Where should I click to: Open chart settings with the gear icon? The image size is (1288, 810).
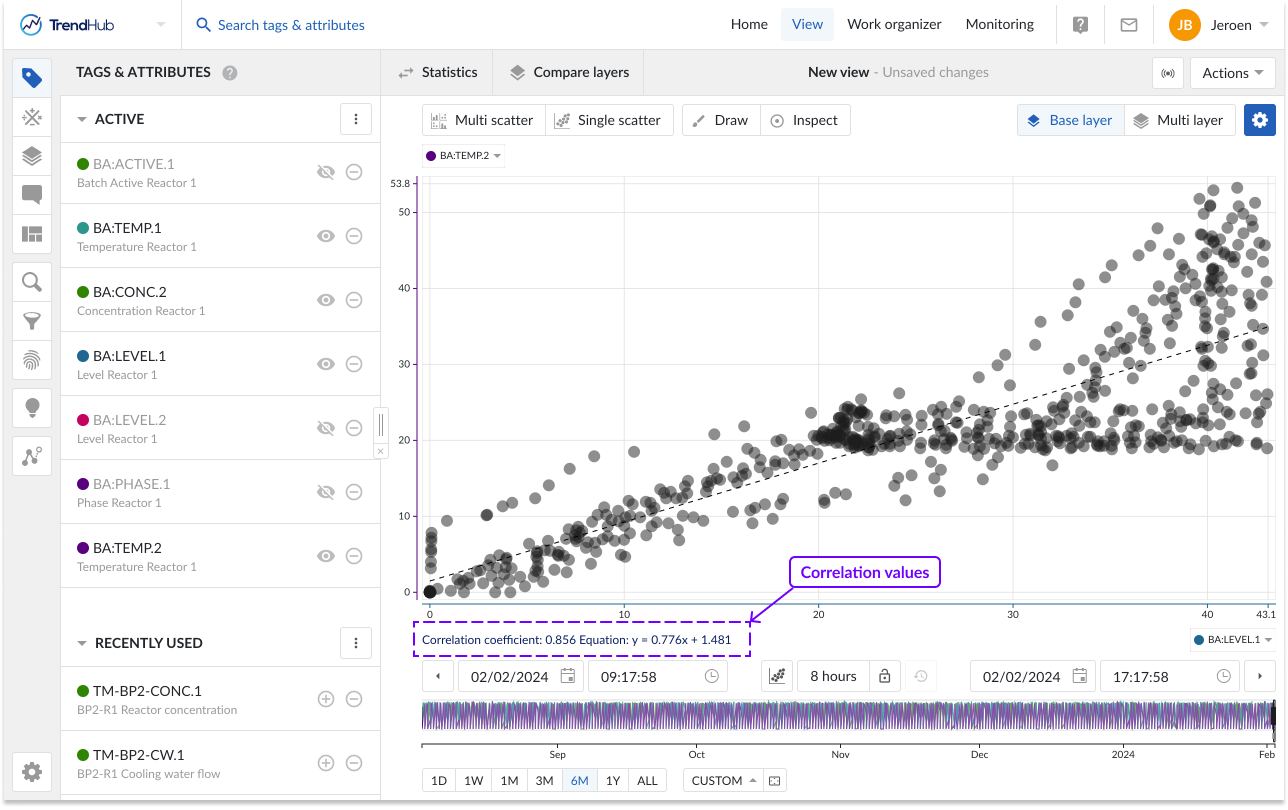pyautogui.click(x=1259, y=119)
